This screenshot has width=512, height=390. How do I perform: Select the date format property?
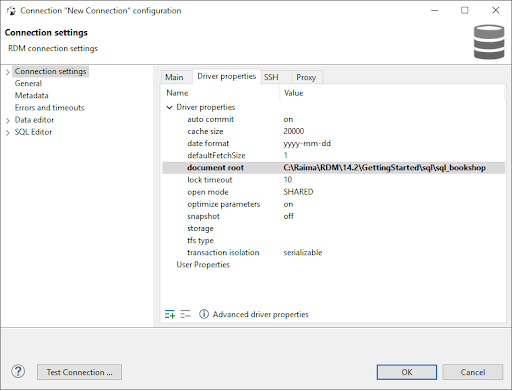click(x=333, y=143)
